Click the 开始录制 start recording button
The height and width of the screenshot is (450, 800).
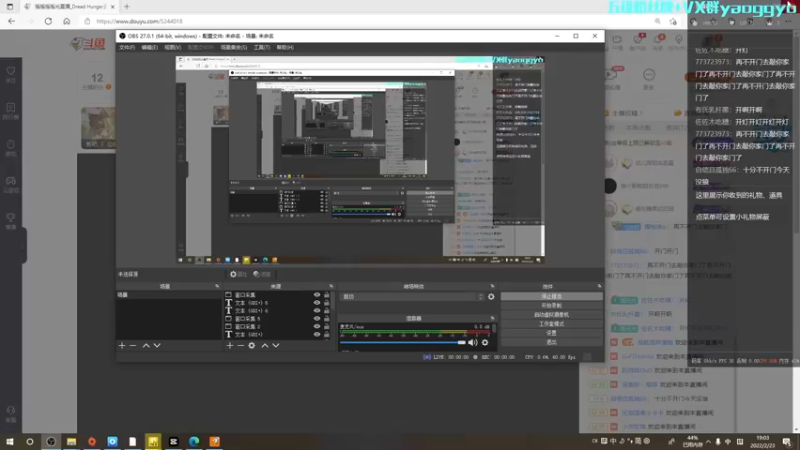pos(551,306)
